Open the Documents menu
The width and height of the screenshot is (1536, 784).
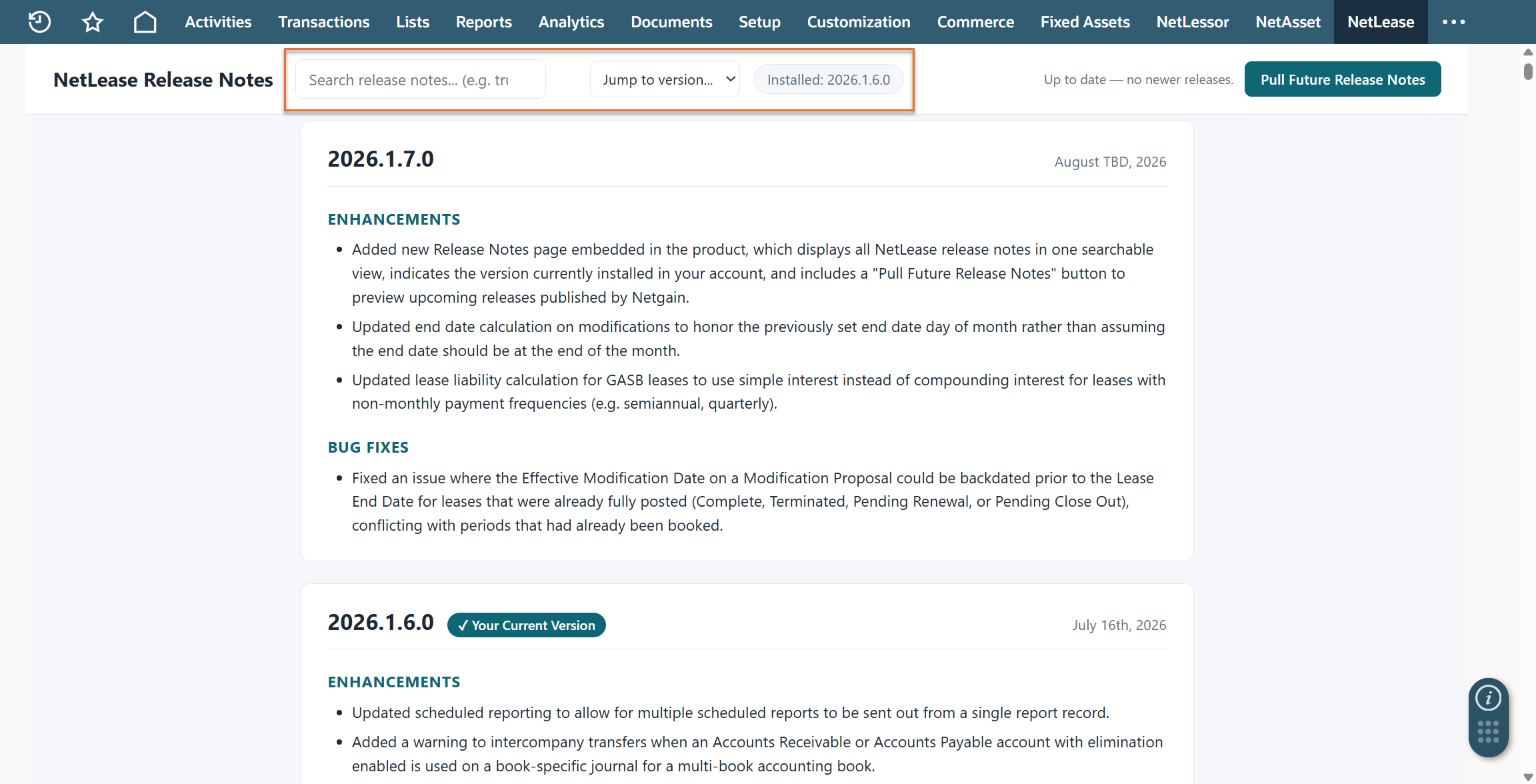pos(671,22)
